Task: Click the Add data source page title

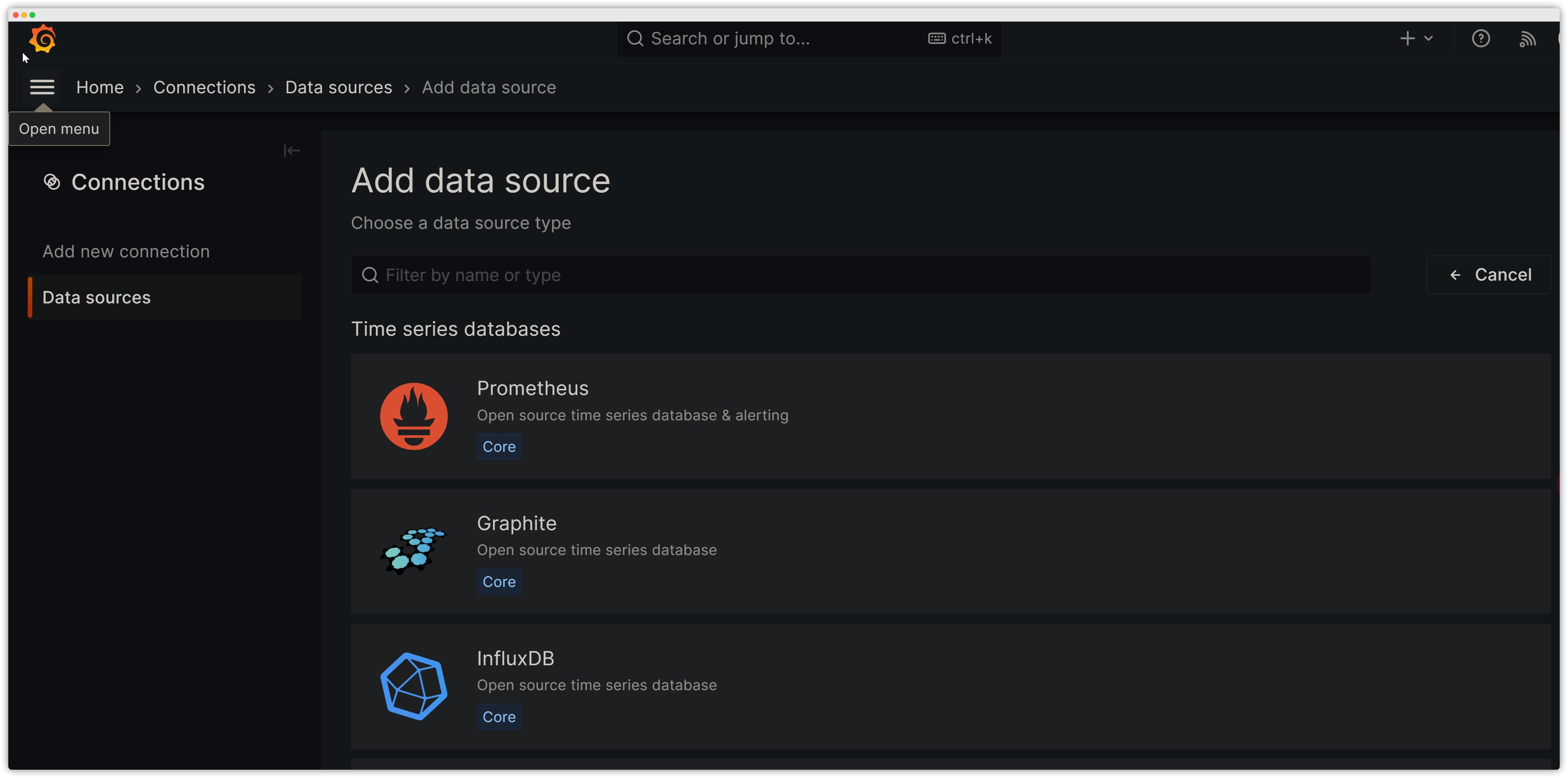Action: (x=480, y=180)
